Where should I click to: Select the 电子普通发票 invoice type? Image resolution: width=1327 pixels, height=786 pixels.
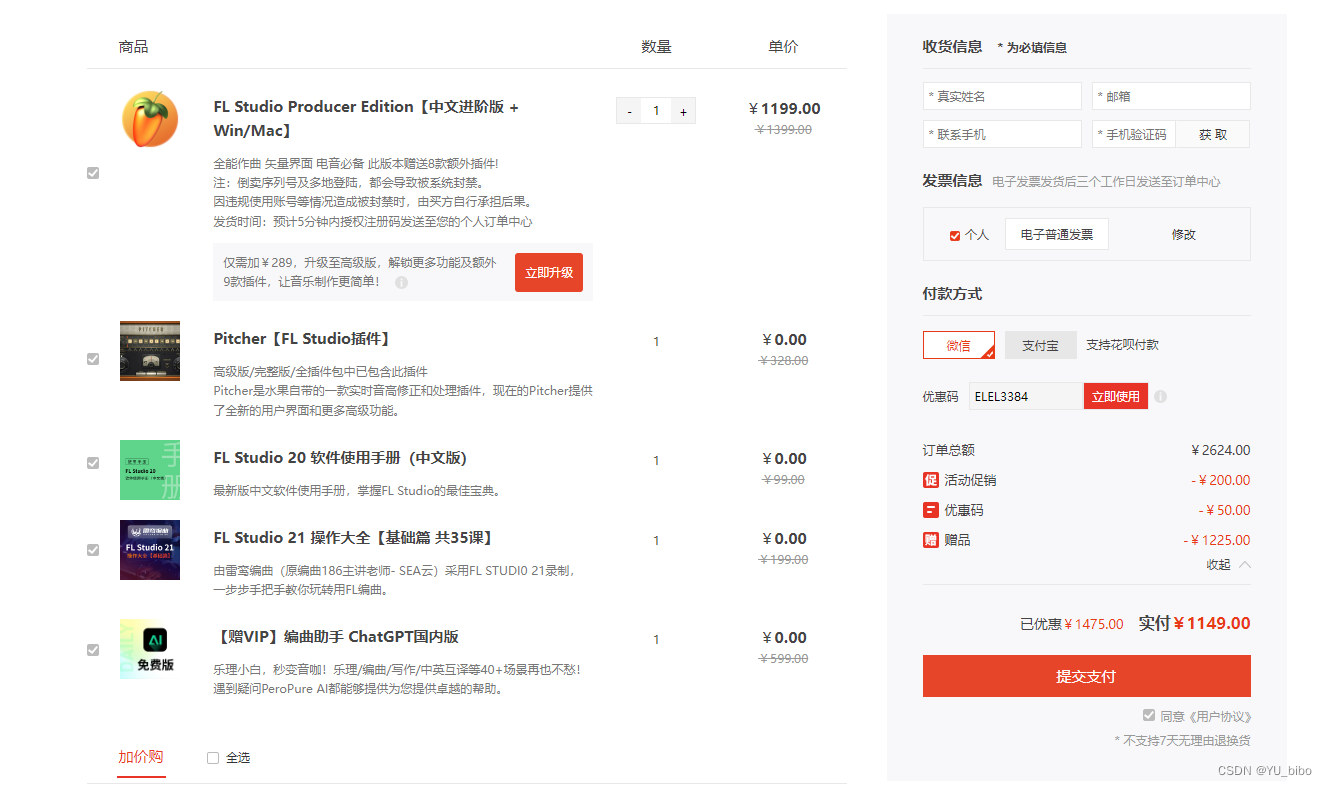(x=1057, y=234)
